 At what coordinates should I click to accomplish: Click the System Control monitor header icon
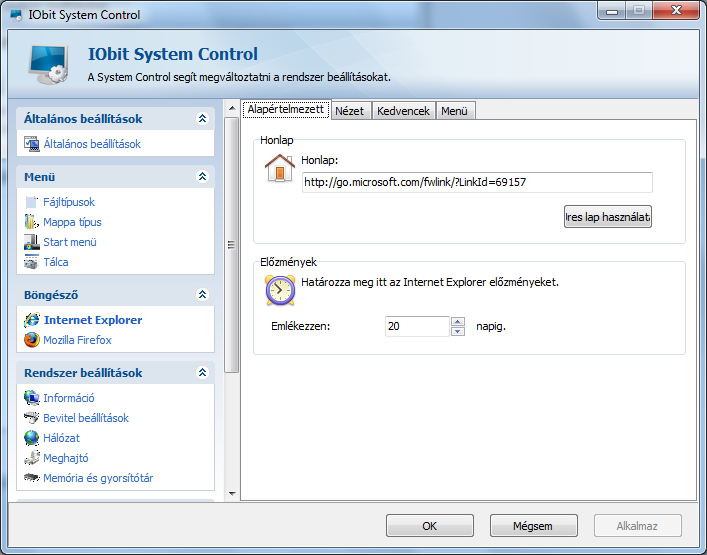pos(49,64)
